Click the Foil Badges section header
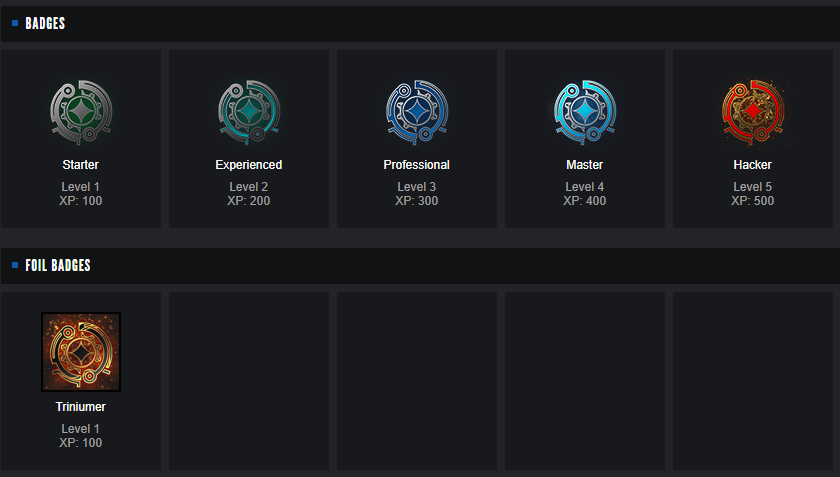This screenshot has height=477, width=840. point(58,265)
